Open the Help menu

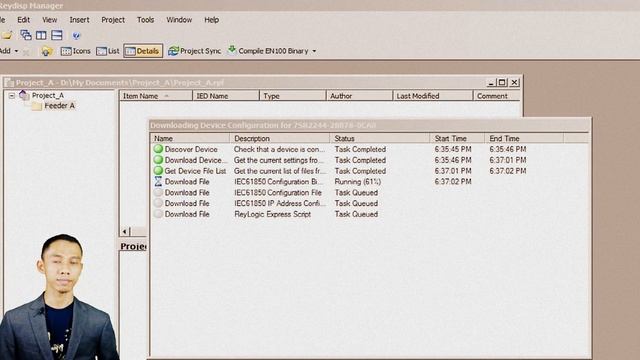click(x=211, y=20)
